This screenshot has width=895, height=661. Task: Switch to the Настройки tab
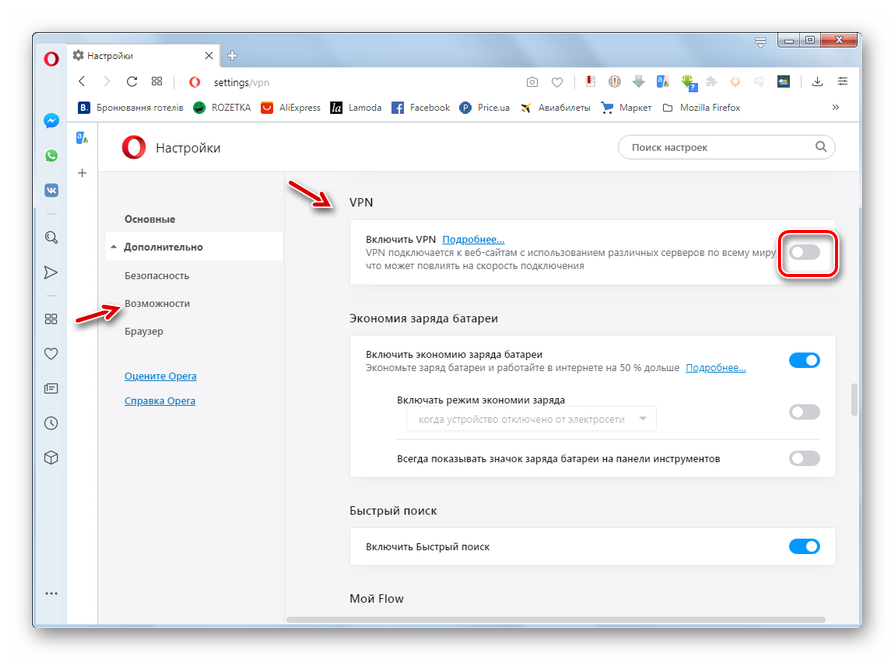click(x=143, y=55)
